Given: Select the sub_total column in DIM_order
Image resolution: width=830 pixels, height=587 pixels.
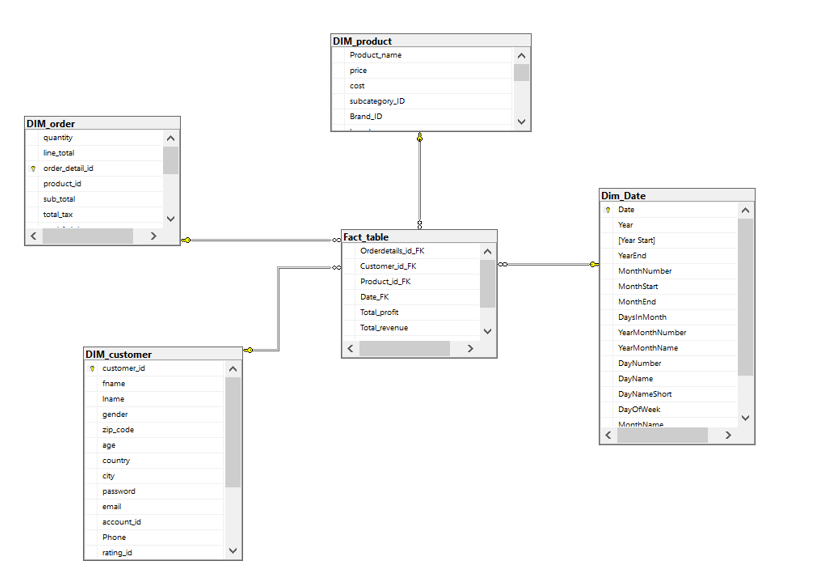Looking at the screenshot, I should point(94,199).
